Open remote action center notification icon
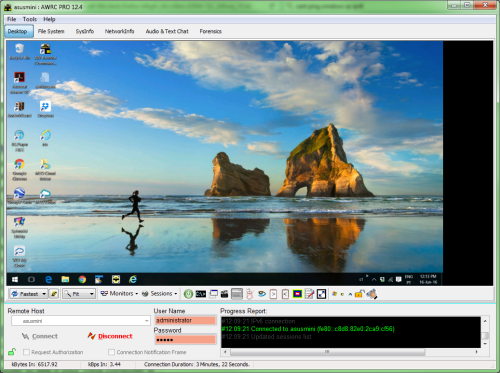This screenshot has width=500, height=373. point(398,279)
